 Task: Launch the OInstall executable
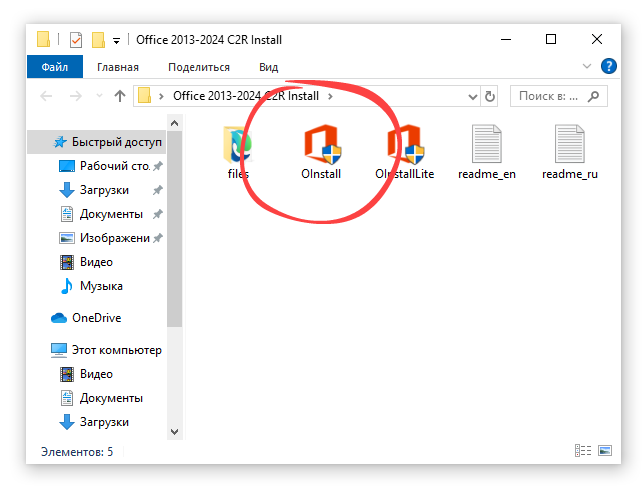tap(321, 152)
